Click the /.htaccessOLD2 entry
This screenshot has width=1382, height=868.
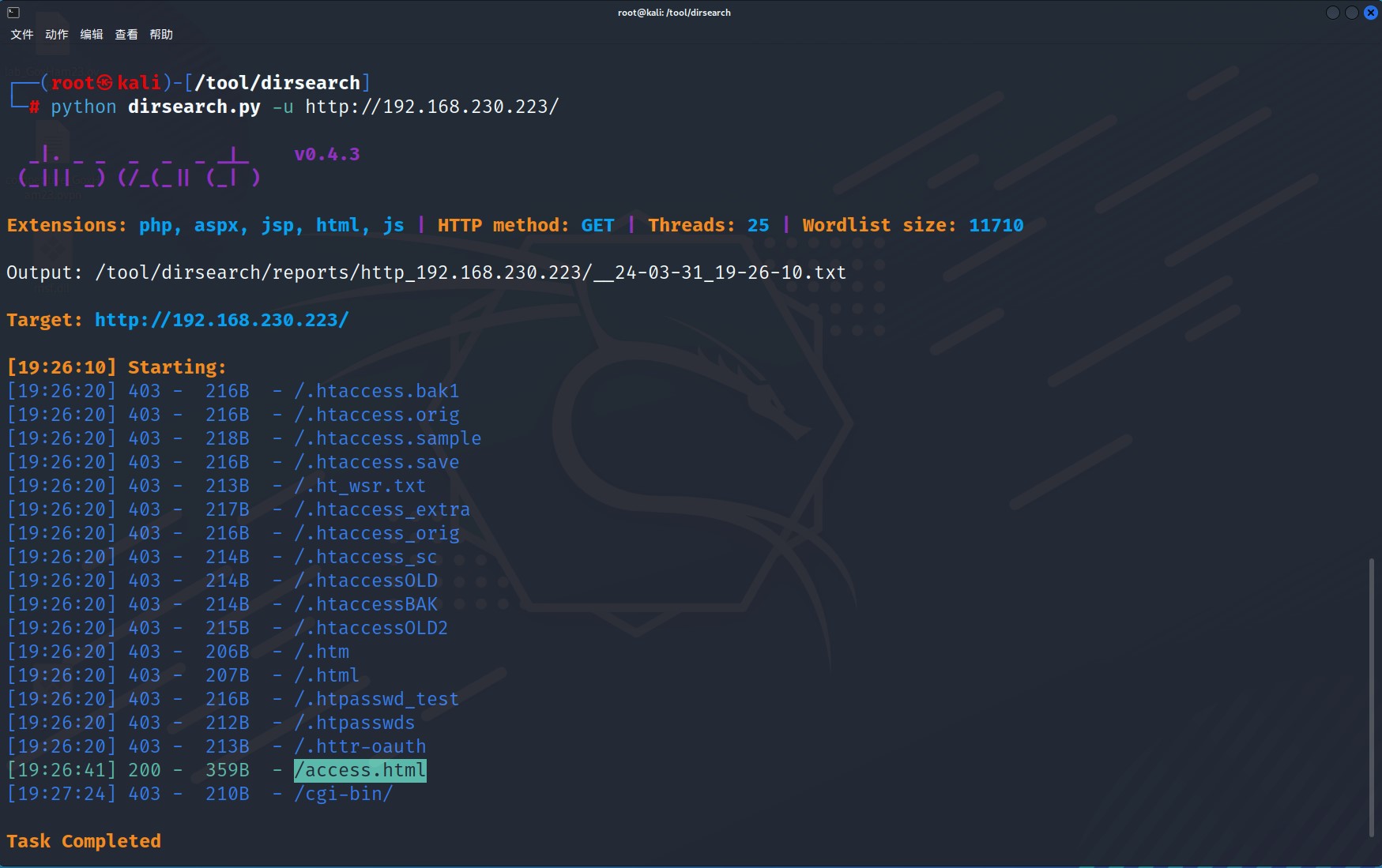(371, 628)
